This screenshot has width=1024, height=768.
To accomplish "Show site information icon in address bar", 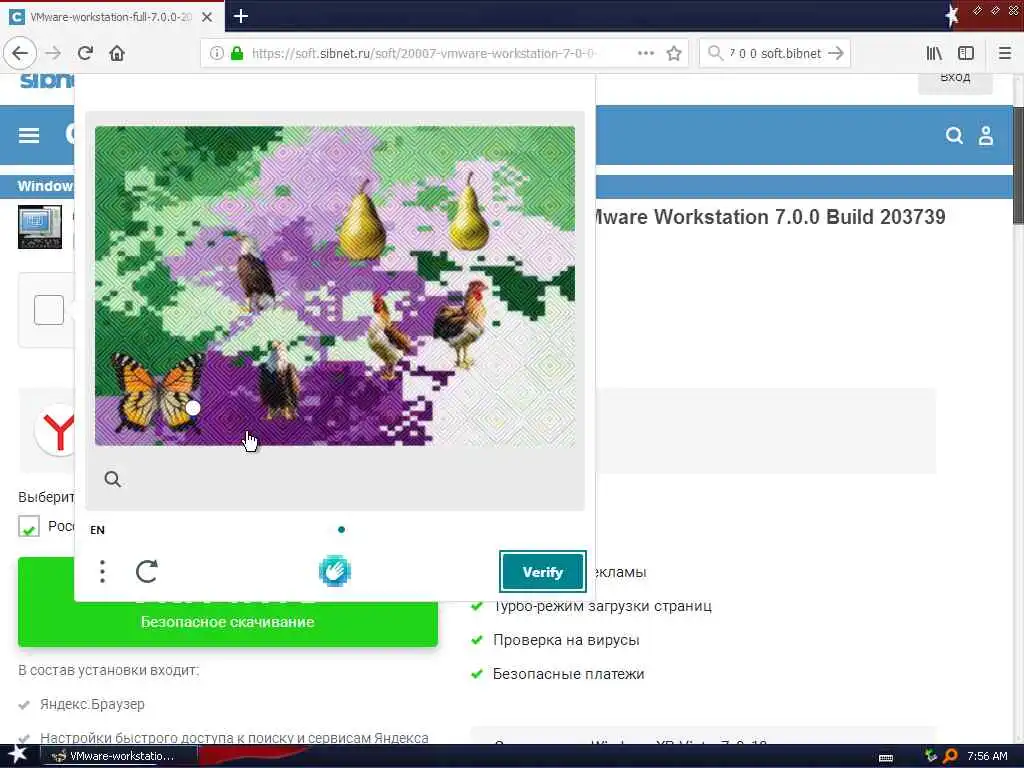I will pos(217,53).
